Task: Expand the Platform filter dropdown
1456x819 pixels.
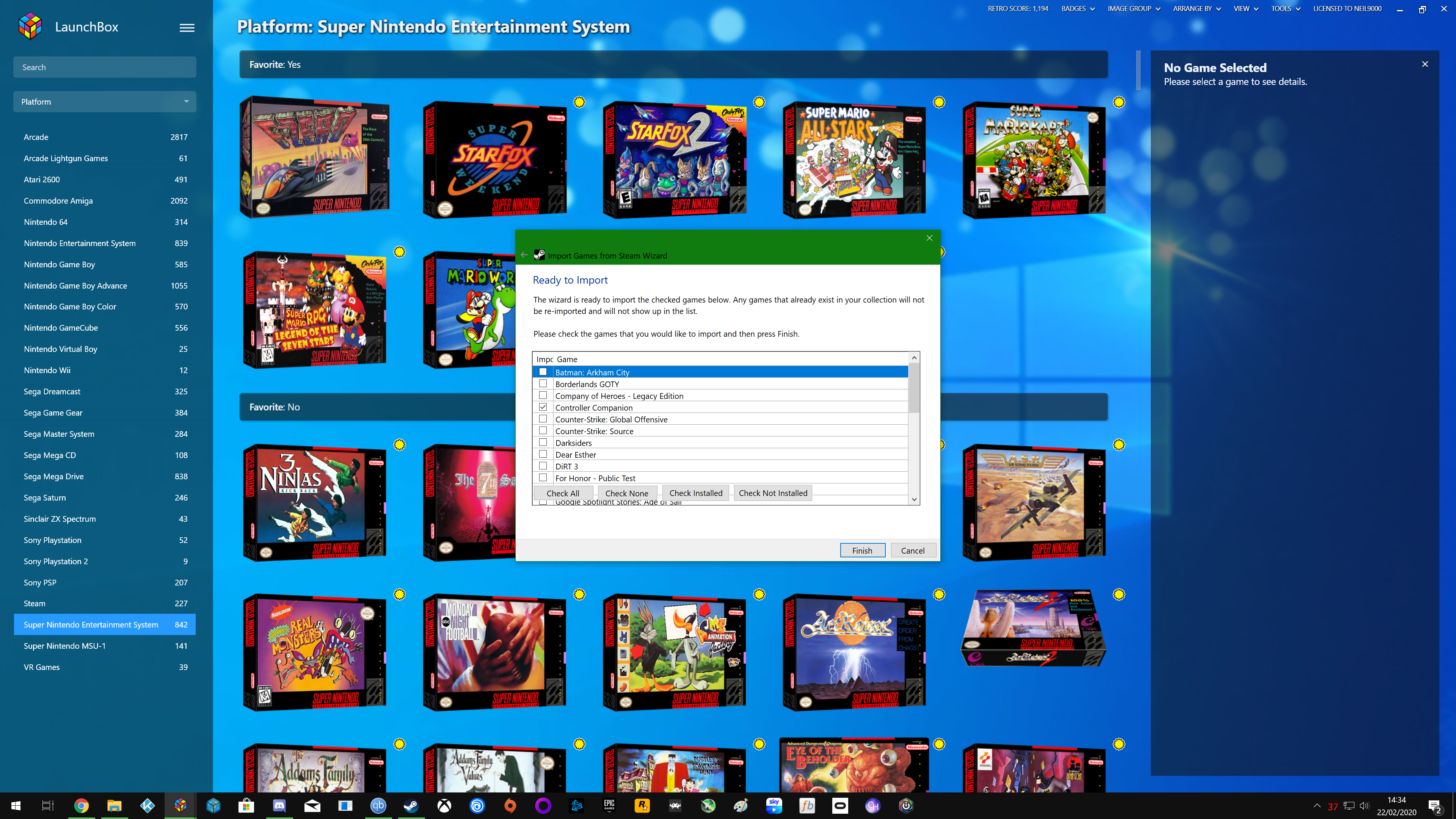Action: (105, 102)
